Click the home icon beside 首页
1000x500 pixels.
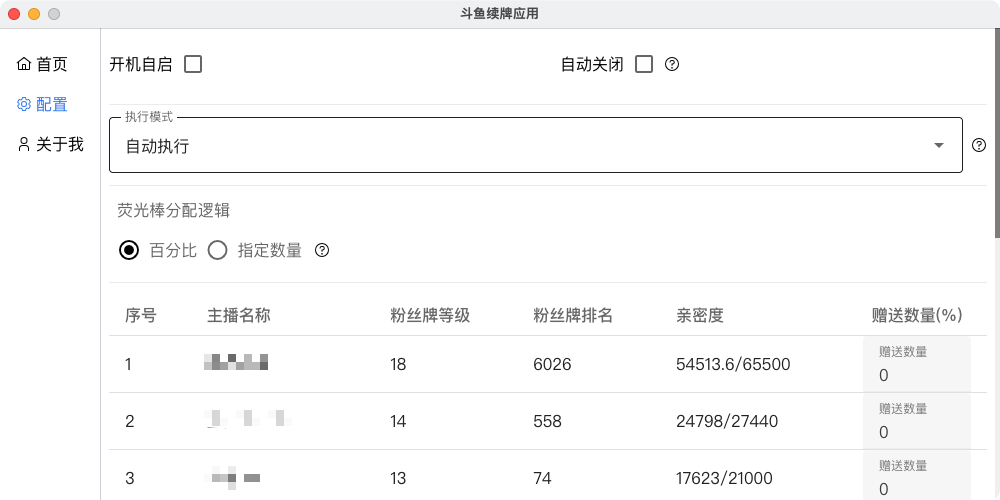coord(24,64)
